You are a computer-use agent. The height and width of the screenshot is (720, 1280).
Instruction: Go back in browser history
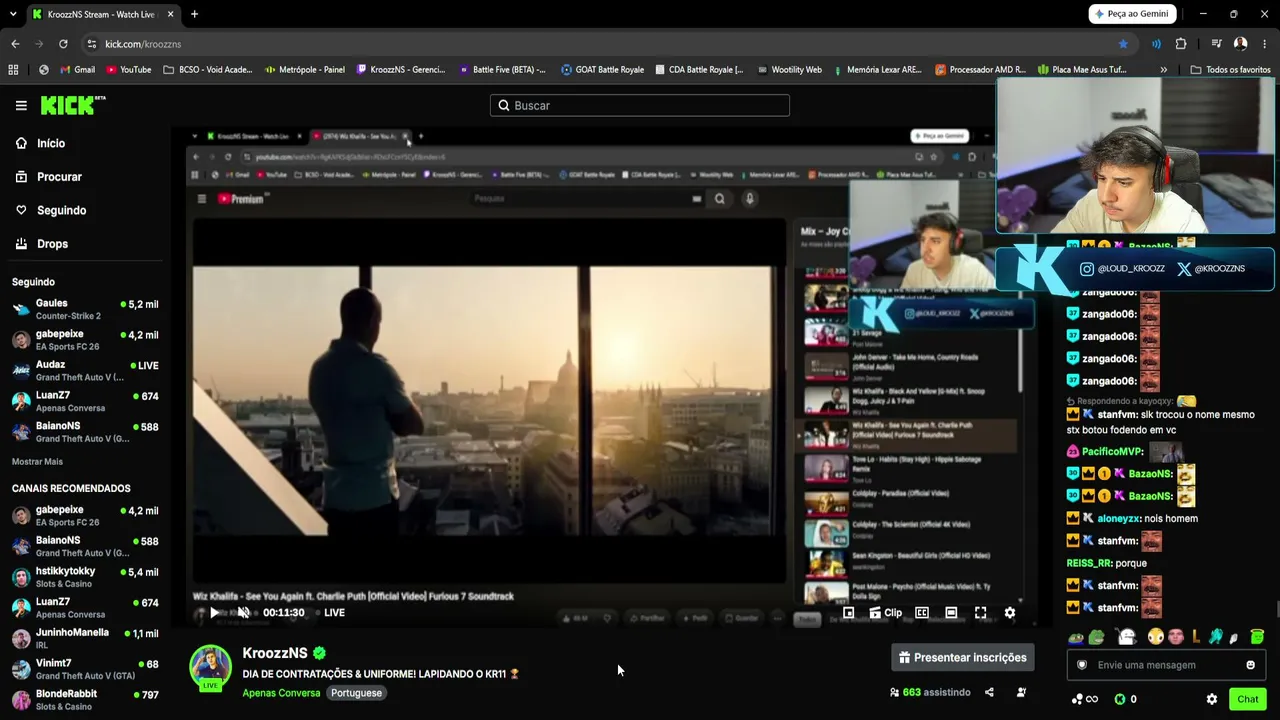[15, 44]
